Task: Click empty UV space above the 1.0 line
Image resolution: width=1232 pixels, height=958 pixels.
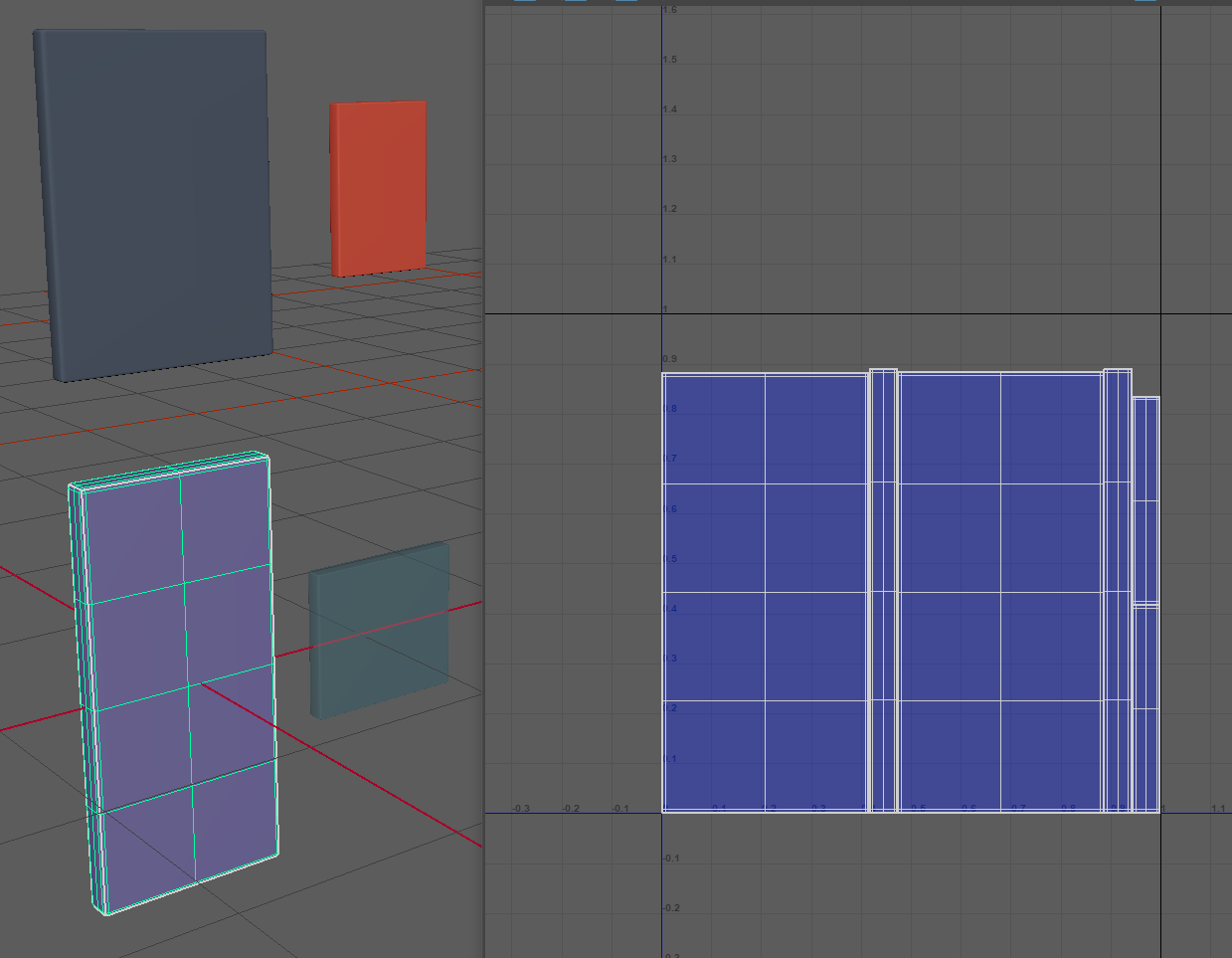Action: pyautogui.click(x=895, y=159)
